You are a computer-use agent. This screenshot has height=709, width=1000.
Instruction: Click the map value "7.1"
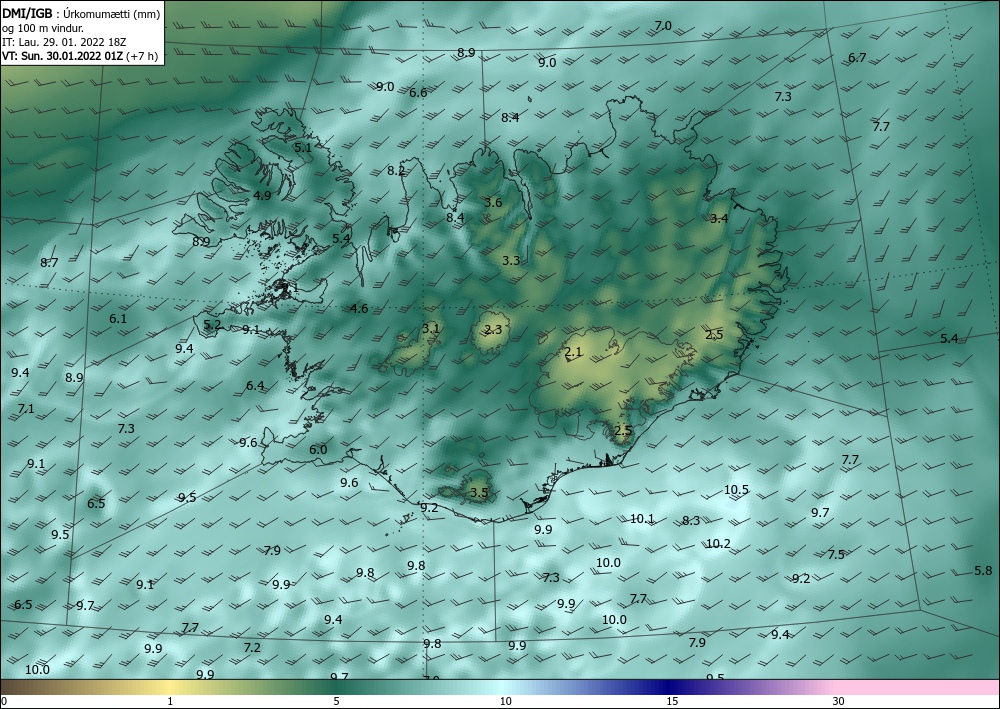pyautogui.click(x=26, y=409)
